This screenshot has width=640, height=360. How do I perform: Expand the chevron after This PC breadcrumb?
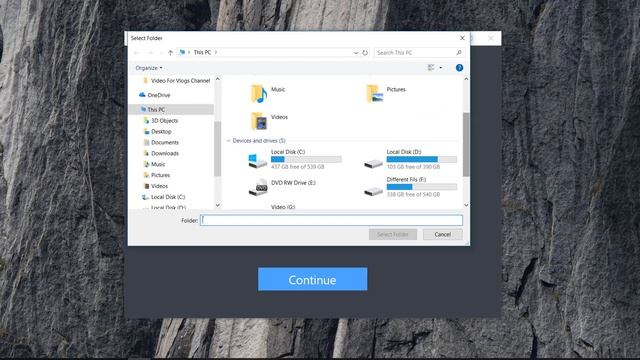coord(216,53)
